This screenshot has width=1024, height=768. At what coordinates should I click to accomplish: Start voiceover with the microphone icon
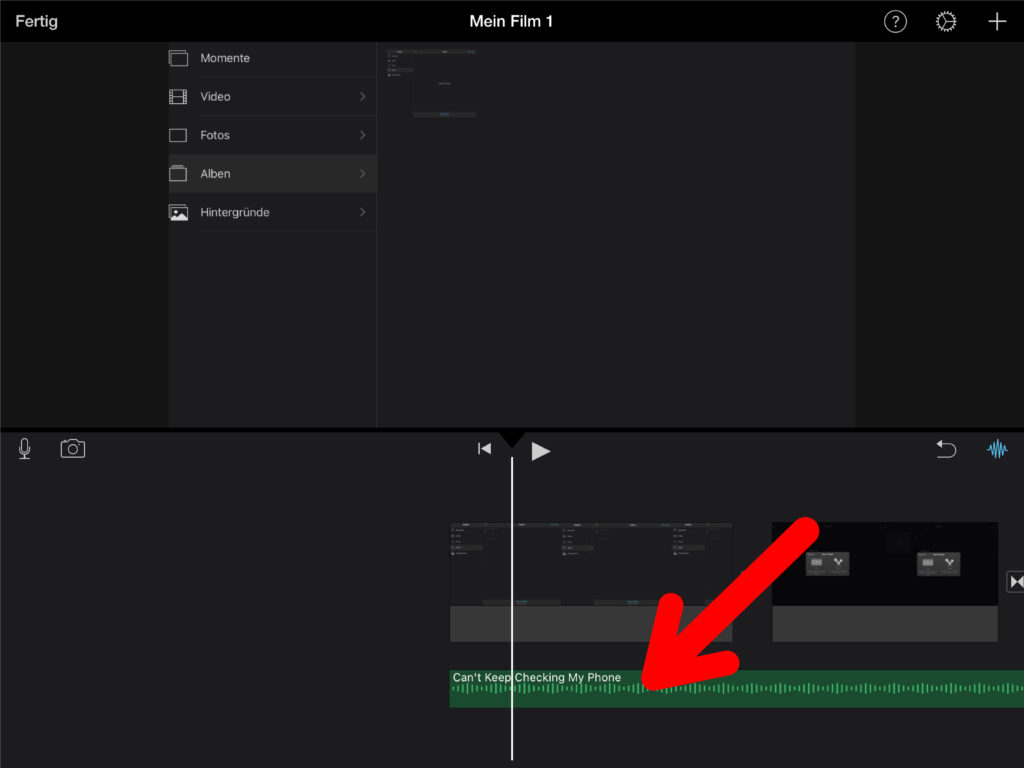[24, 449]
